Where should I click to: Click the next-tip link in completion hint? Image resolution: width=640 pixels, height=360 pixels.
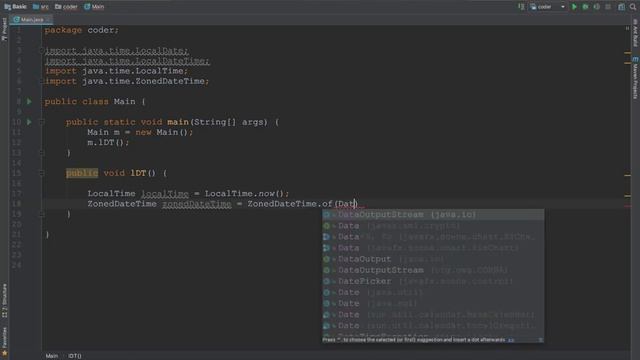[x=511, y=340]
